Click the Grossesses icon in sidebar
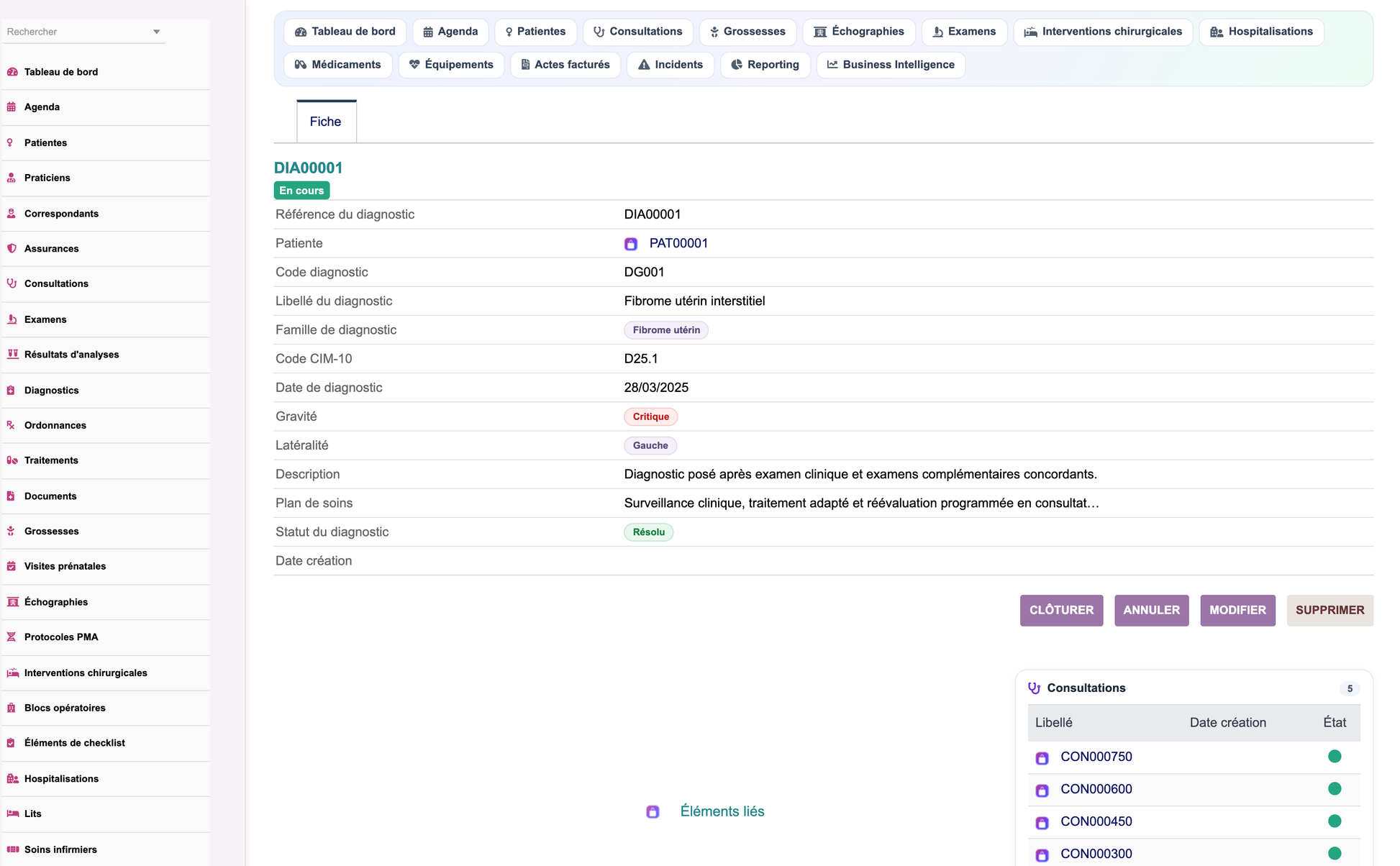This screenshot has width=1400, height=866. click(11, 531)
